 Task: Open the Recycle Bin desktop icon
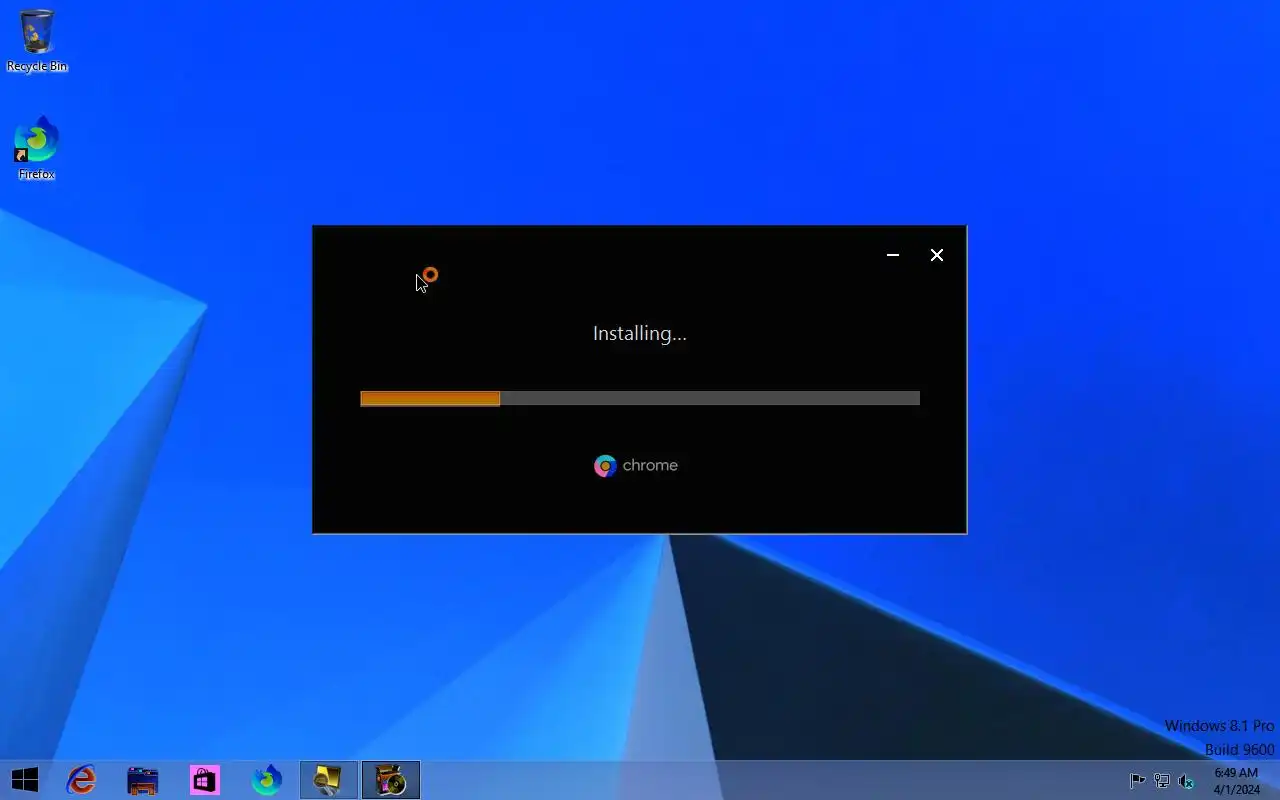(37, 41)
